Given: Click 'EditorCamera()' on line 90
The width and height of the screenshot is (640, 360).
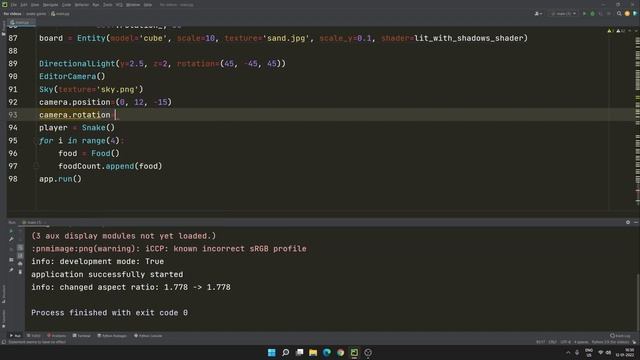Looking at the screenshot, I should click(x=72, y=76).
